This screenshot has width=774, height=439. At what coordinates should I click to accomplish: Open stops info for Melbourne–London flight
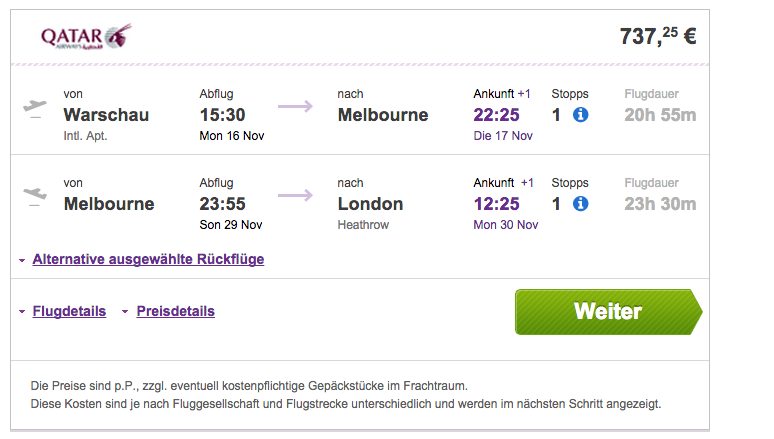pyautogui.click(x=580, y=203)
